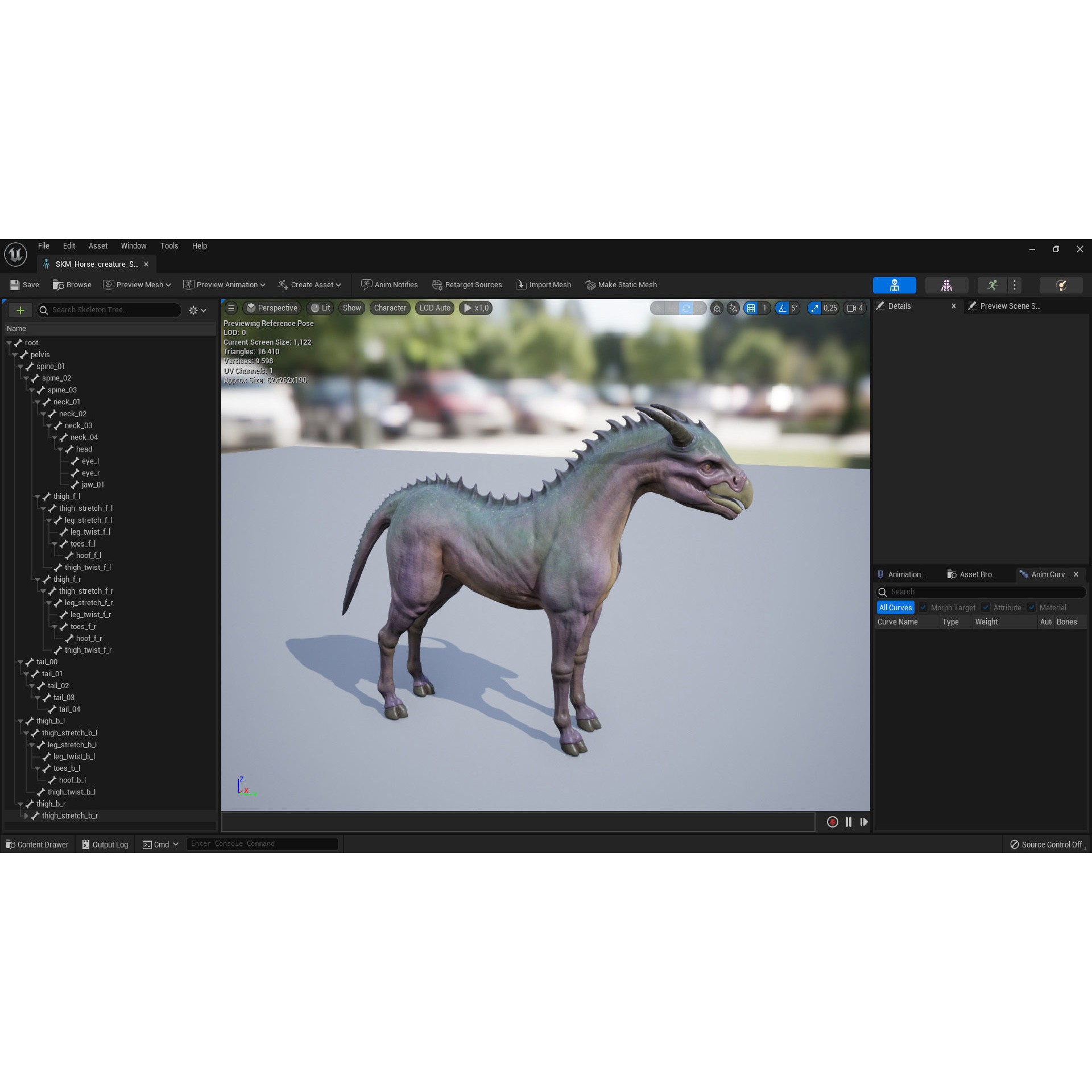This screenshot has height=1092, width=1092.
Task: Disable the Material curves checkbox
Action: pos(1032,607)
